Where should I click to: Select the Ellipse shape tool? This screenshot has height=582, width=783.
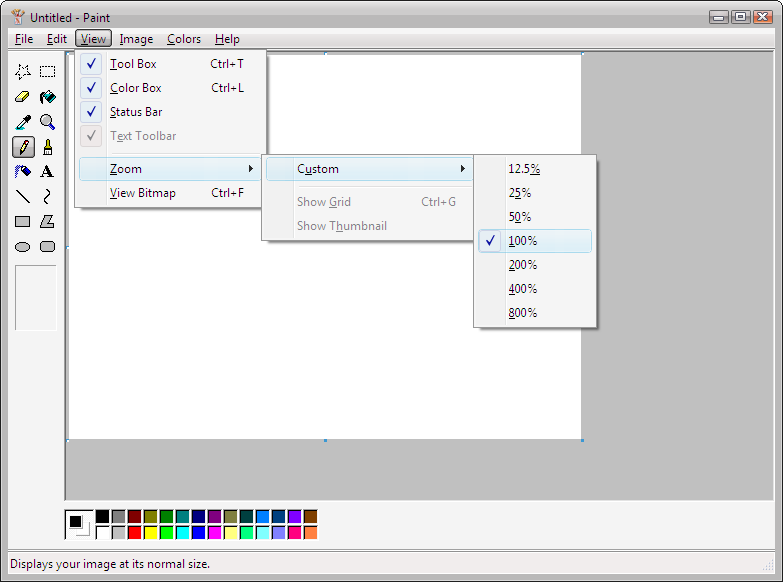tap(22, 246)
